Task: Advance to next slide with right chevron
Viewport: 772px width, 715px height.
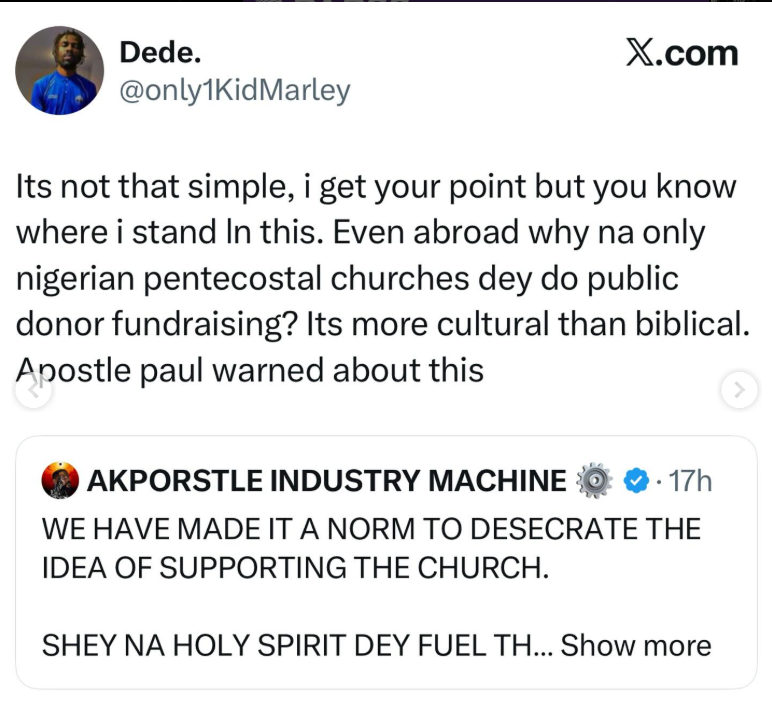Action: pyautogui.click(x=739, y=391)
